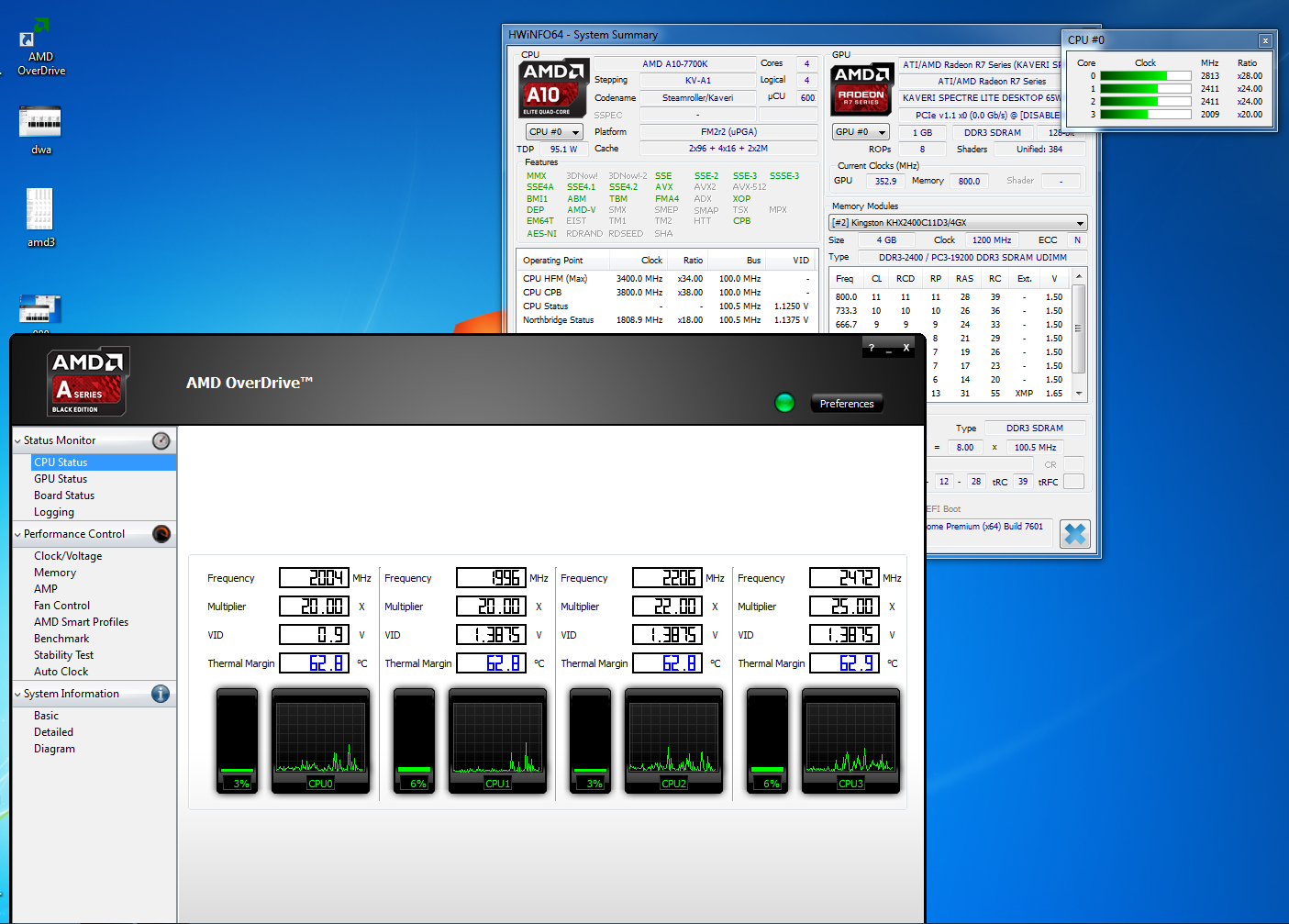Viewport: 1289px width, 924px height.
Task: Open the CPU #0 selector dropdown
Action: pos(554,132)
